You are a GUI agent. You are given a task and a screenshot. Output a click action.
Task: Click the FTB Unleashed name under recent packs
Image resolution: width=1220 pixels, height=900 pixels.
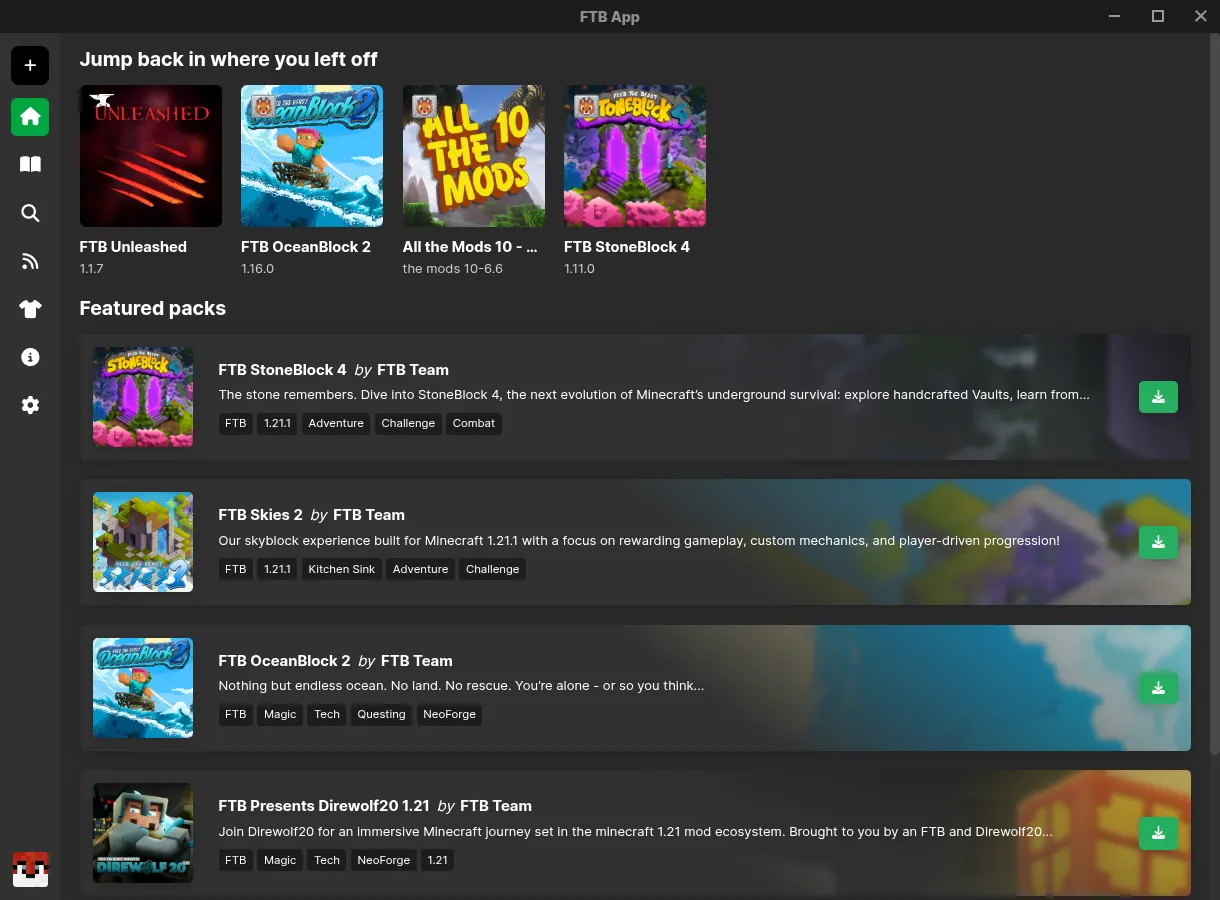coord(133,247)
